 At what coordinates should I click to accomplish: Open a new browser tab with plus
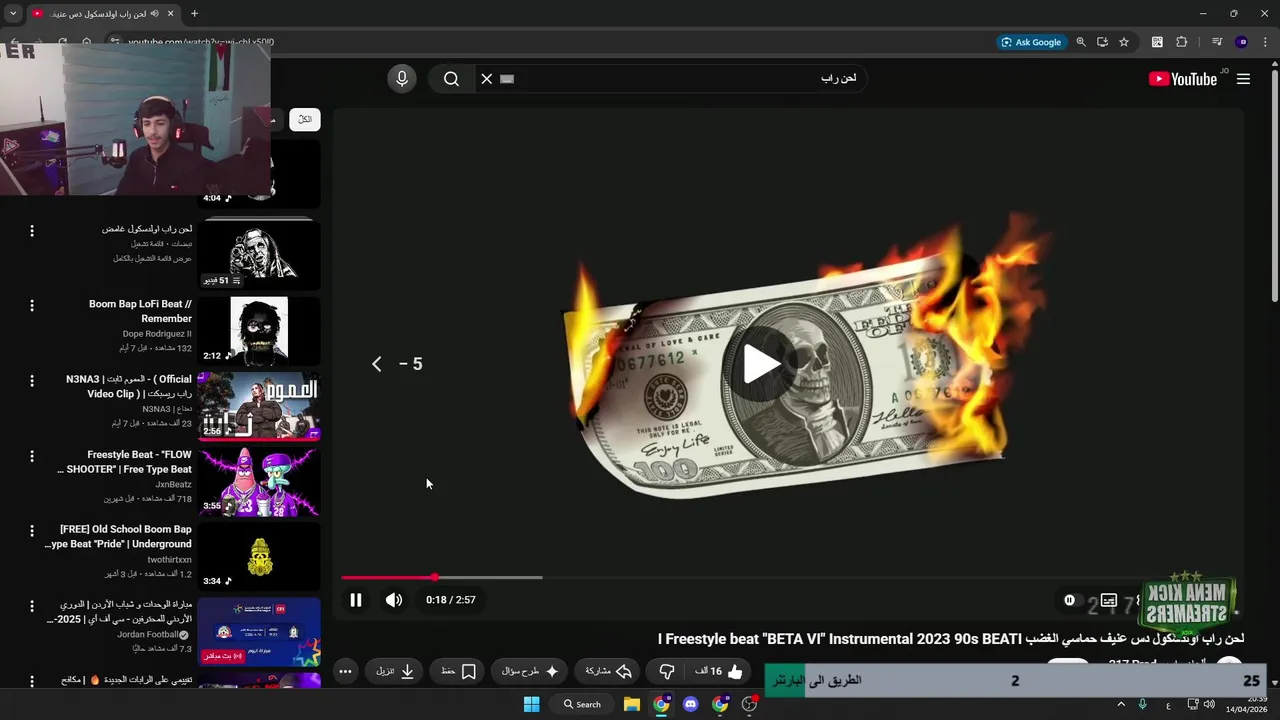194,13
